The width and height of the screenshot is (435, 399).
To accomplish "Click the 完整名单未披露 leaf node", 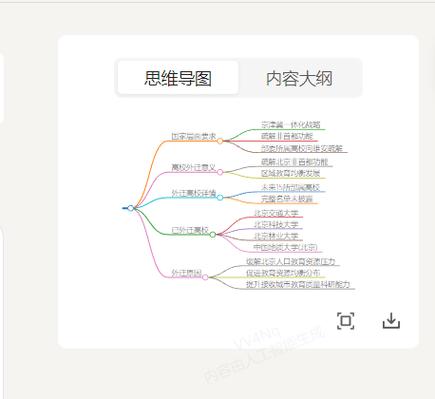I will click(287, 199).
